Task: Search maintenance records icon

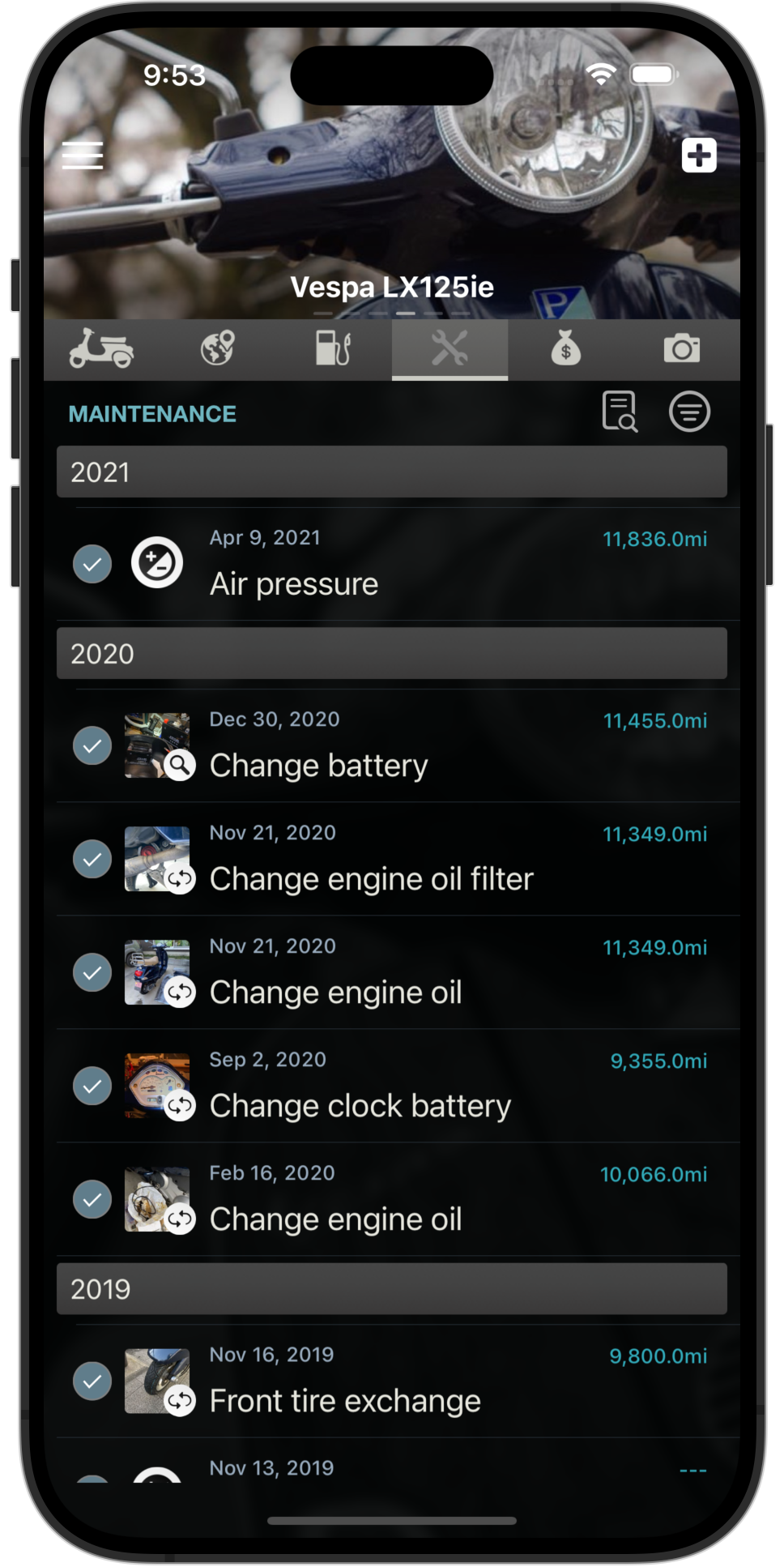Action: click(x=620, y=412)
